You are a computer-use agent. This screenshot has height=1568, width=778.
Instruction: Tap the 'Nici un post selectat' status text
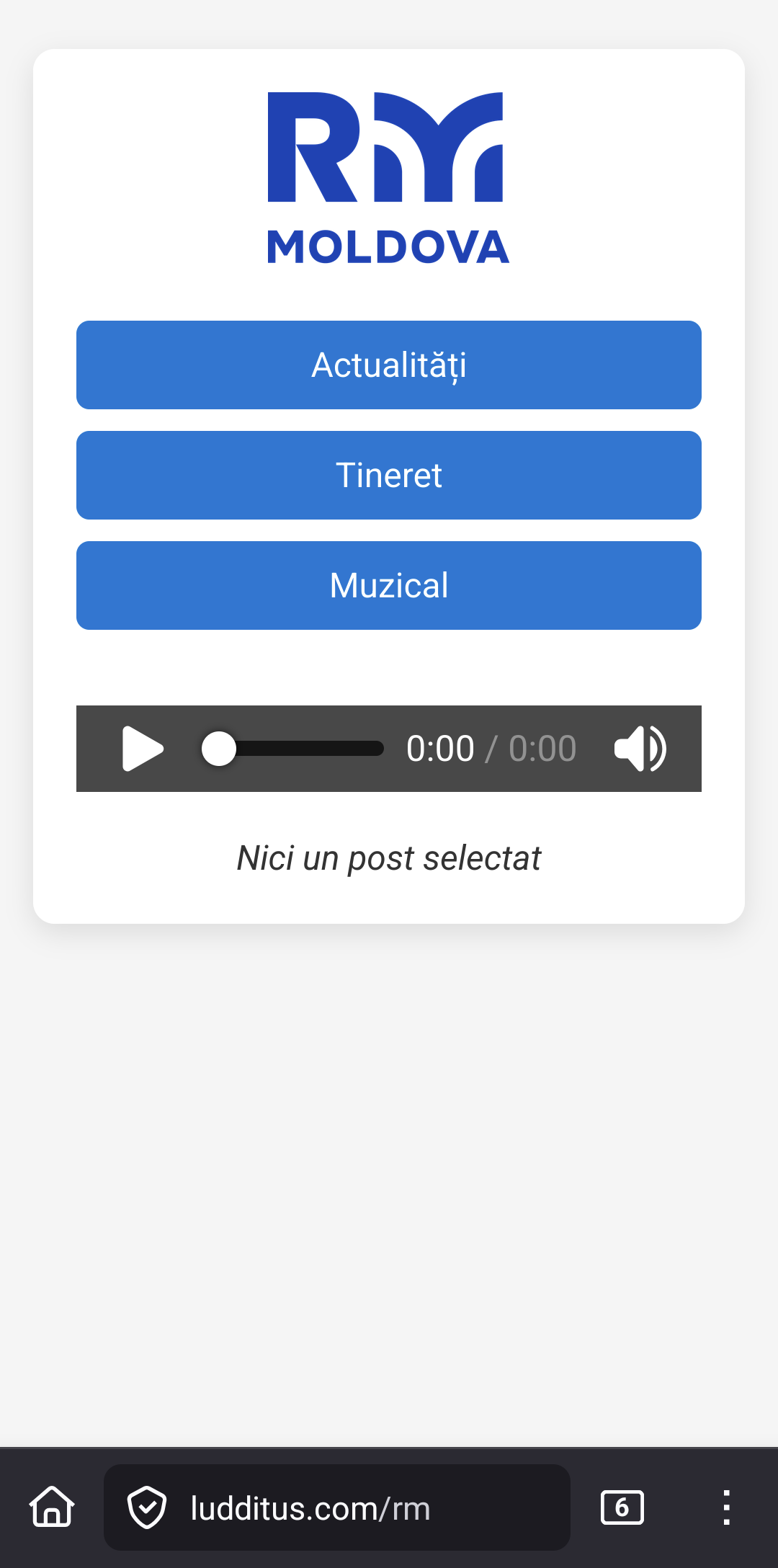389,858
